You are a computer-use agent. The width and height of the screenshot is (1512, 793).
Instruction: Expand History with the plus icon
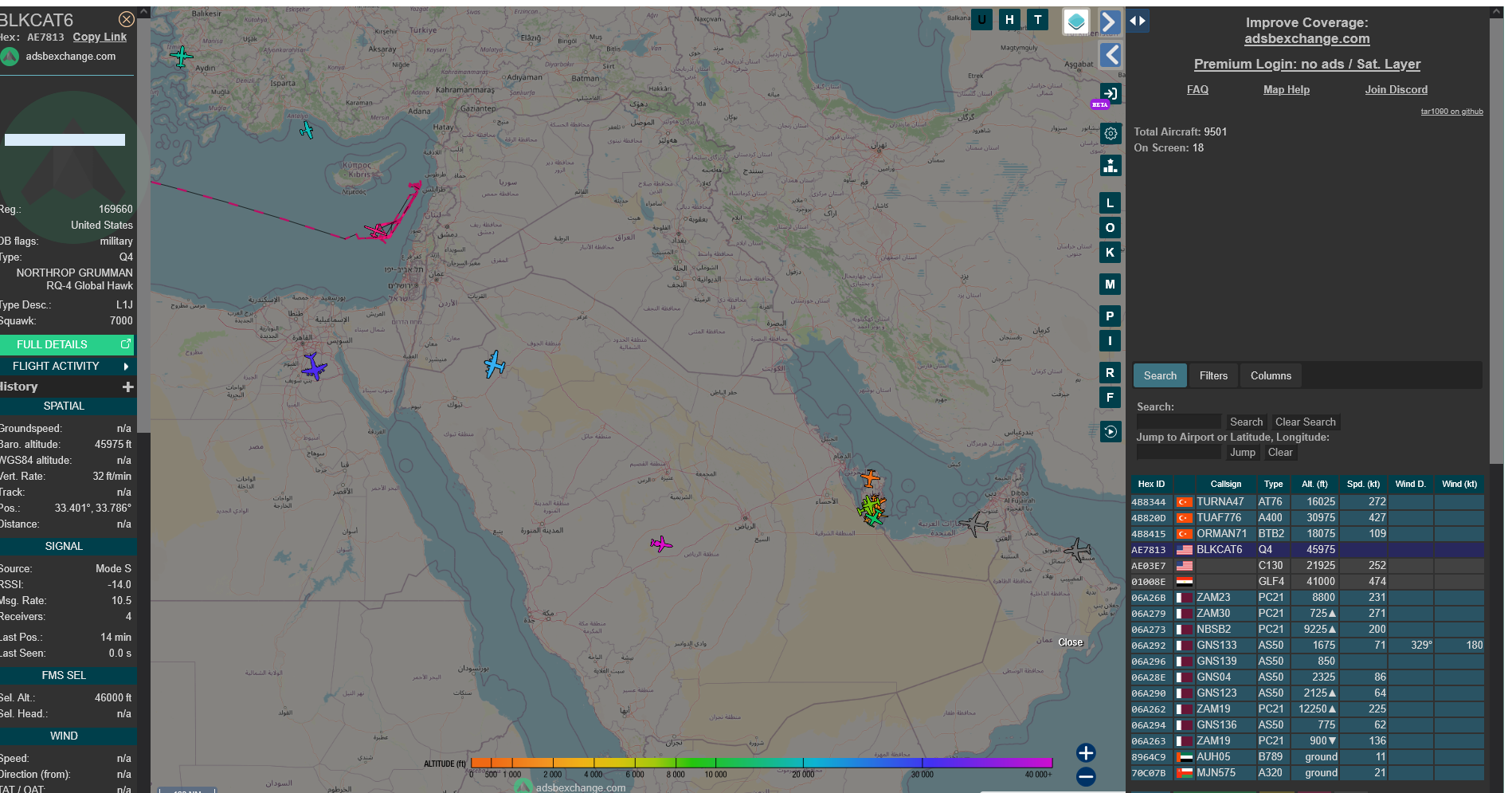point(127,387)
